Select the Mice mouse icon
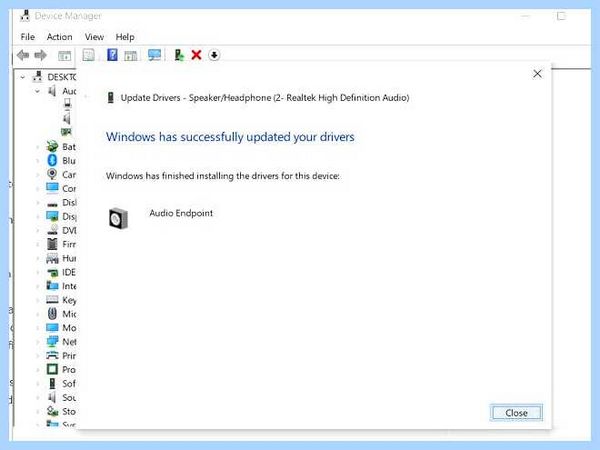Viewport: 600px width, 450px height. click(x=52, y=314)
